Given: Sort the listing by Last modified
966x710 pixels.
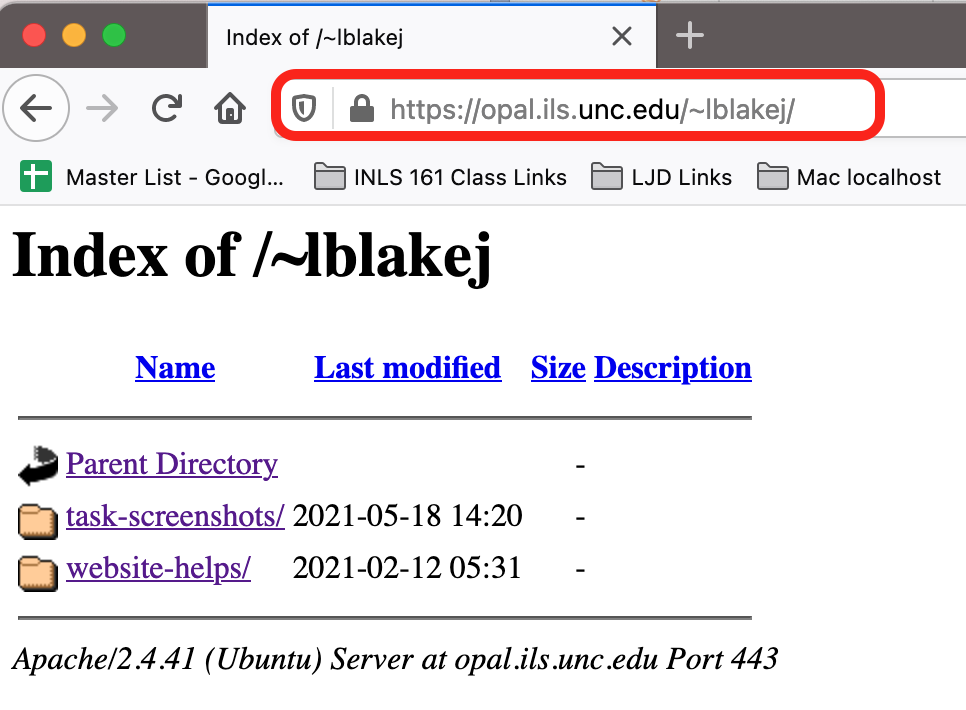Looking at the screenshot, I should (x=407, y=368).
